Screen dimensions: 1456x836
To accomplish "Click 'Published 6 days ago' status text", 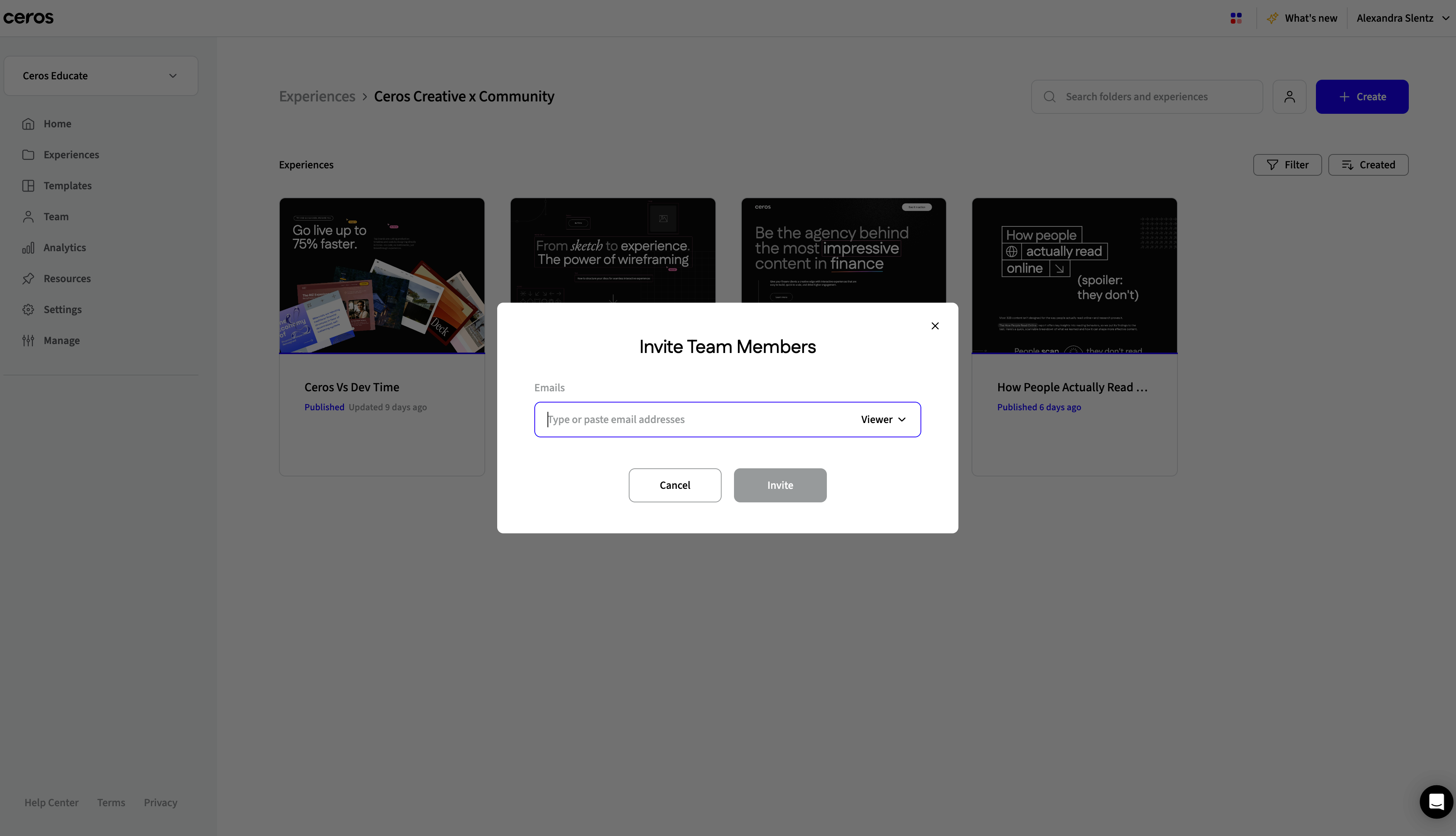I will pos(1039,408).
